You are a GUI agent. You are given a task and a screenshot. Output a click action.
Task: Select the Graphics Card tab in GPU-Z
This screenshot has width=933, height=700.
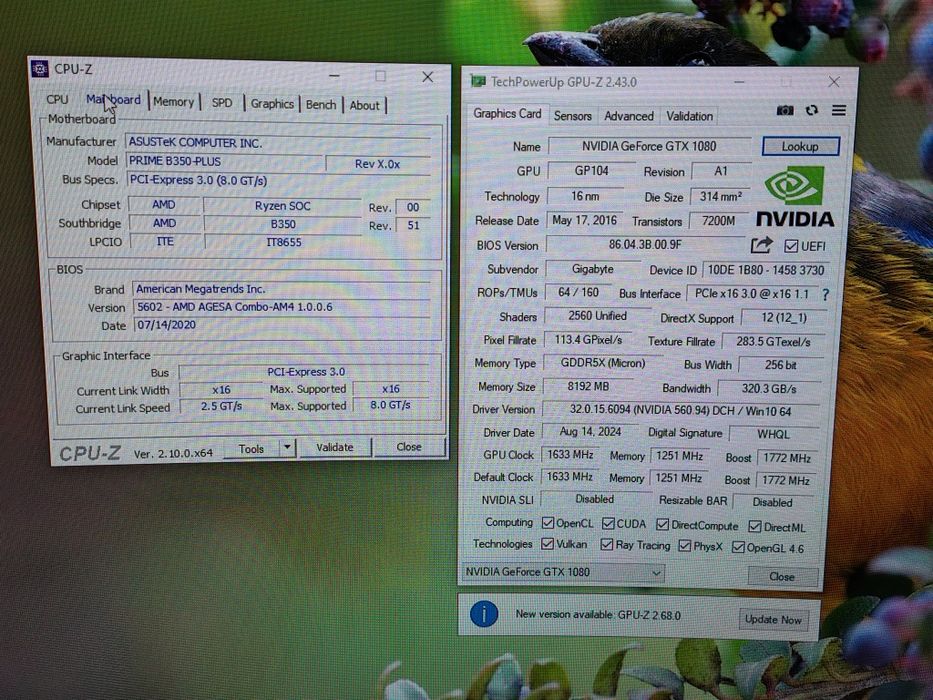(507, 114)
